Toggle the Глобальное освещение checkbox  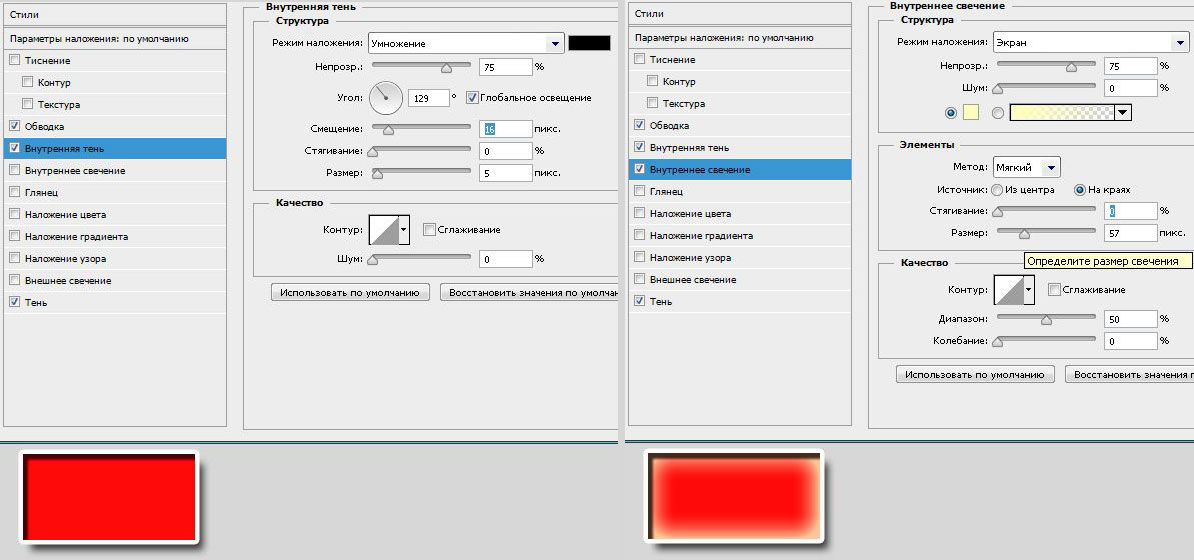click(x=472, y=98)
